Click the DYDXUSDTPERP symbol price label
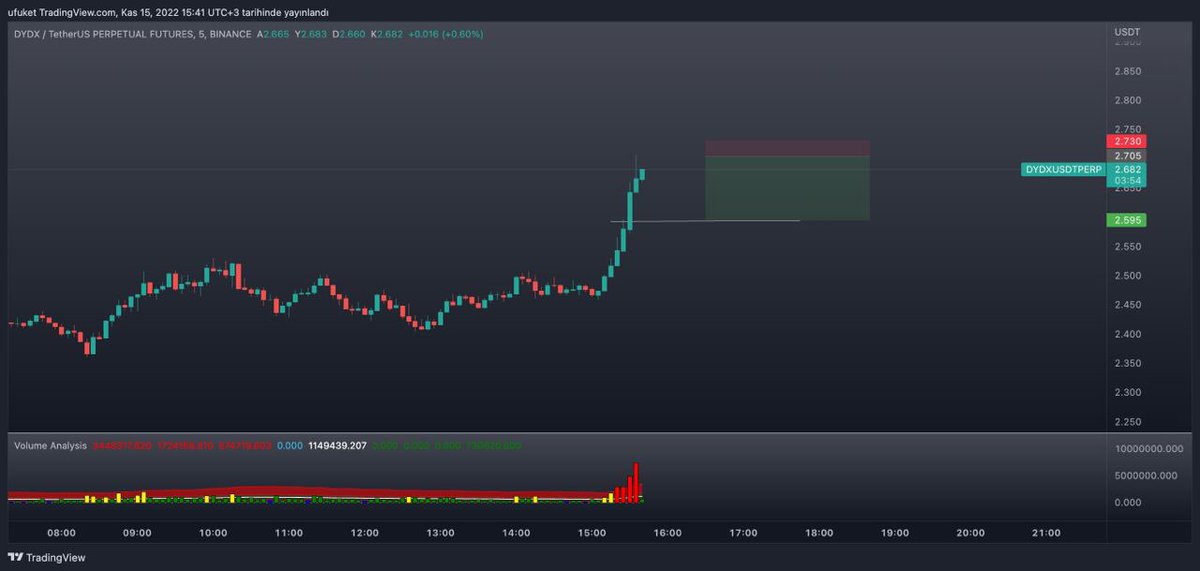The image size is (1200, 571). pos(1063,170)
